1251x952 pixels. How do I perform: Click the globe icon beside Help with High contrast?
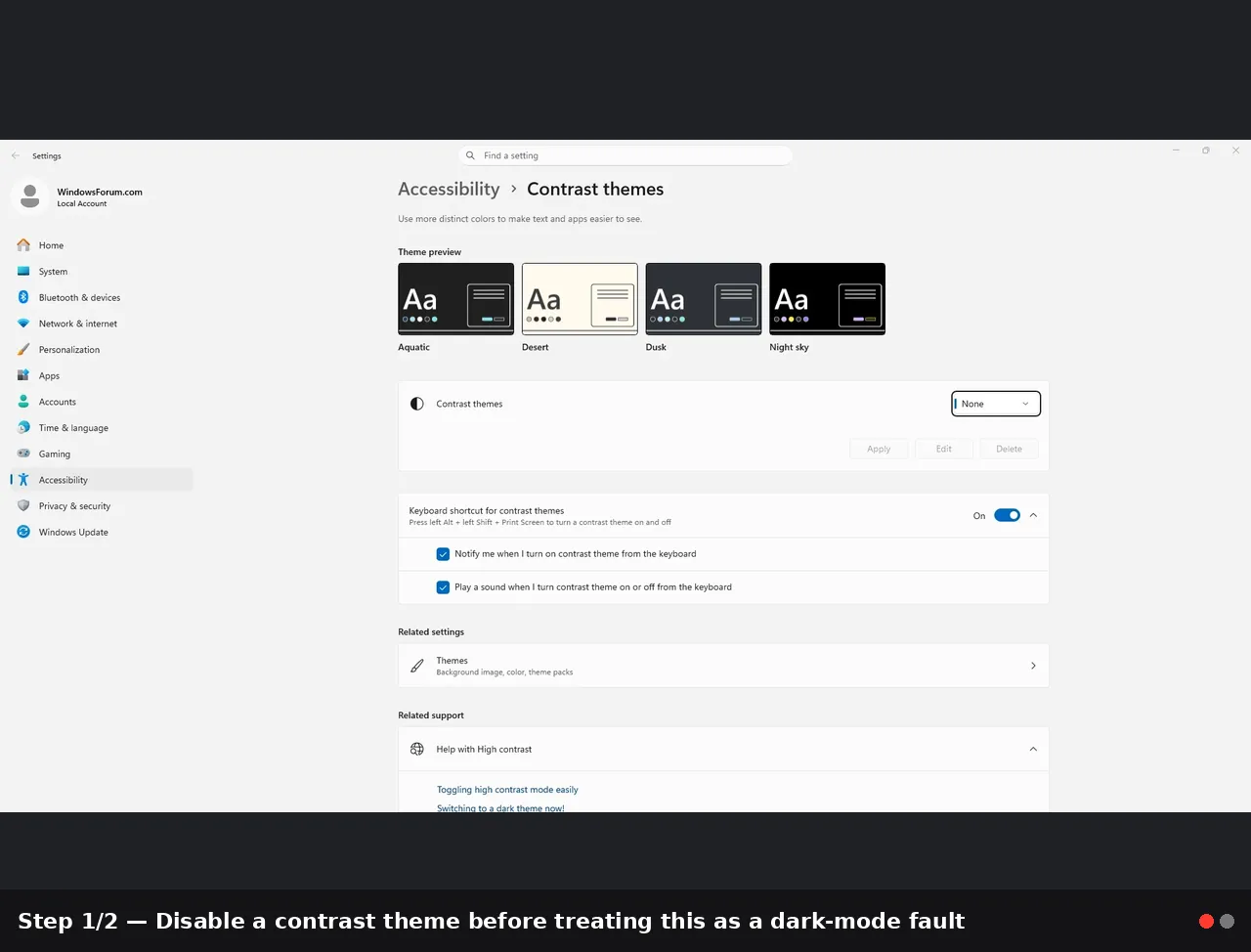click(x=417, y=750)
